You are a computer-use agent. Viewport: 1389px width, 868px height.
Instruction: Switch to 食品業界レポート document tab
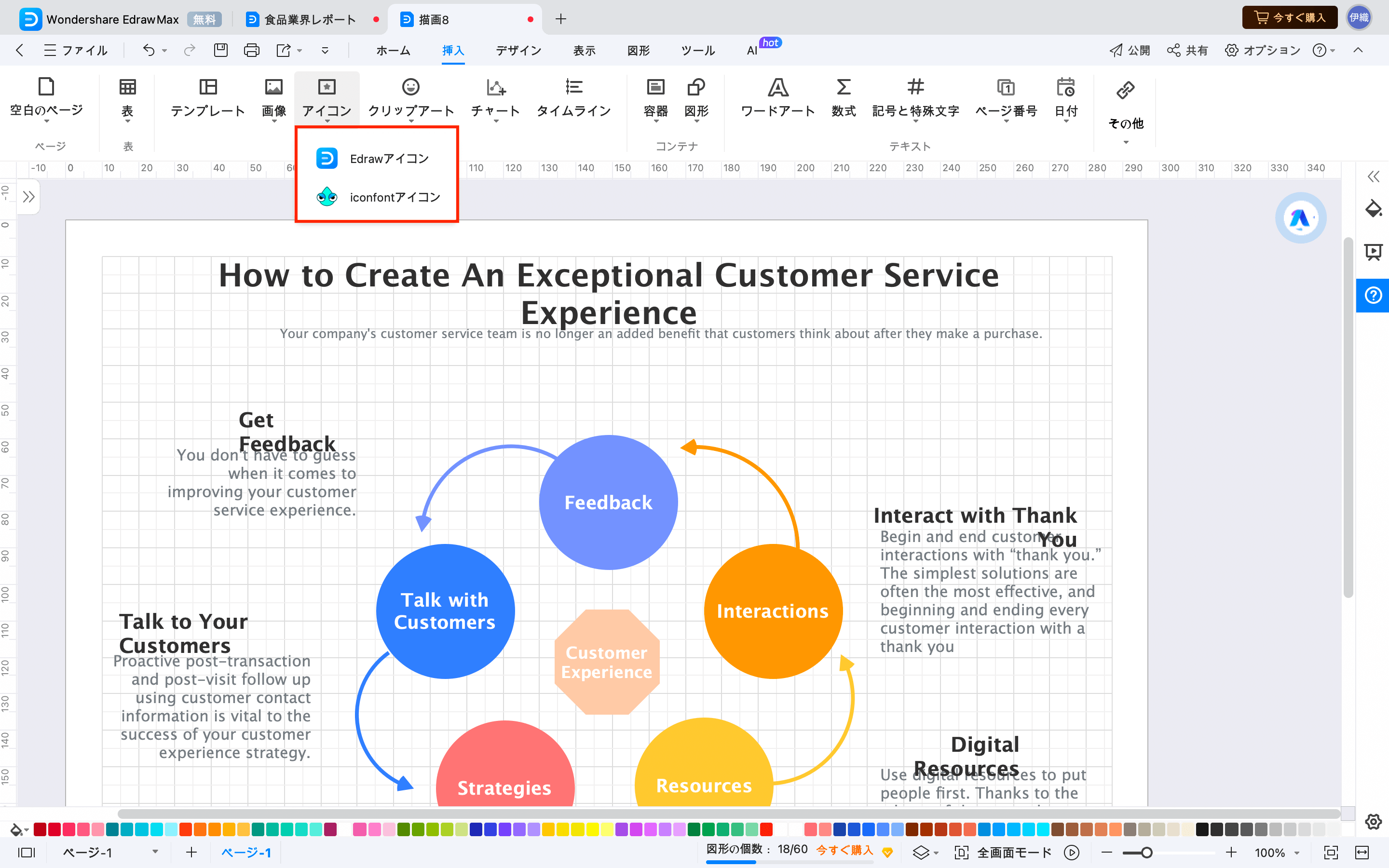point(311,19)
